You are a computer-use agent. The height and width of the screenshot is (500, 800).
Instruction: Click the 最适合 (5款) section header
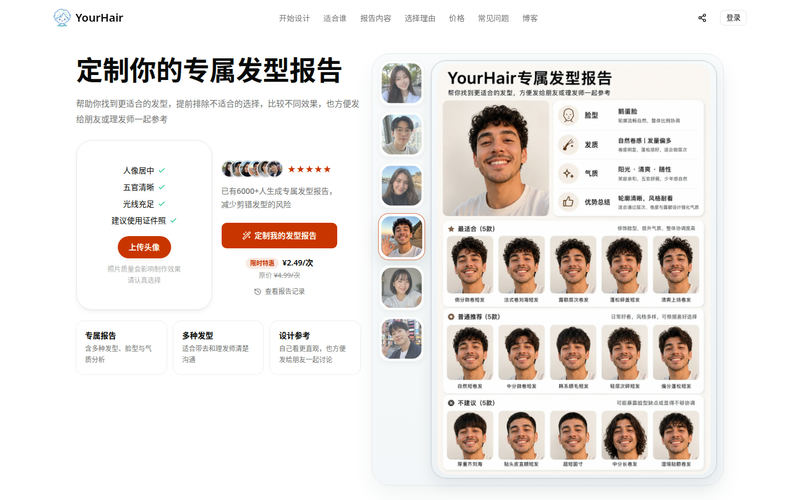[476, 229]
